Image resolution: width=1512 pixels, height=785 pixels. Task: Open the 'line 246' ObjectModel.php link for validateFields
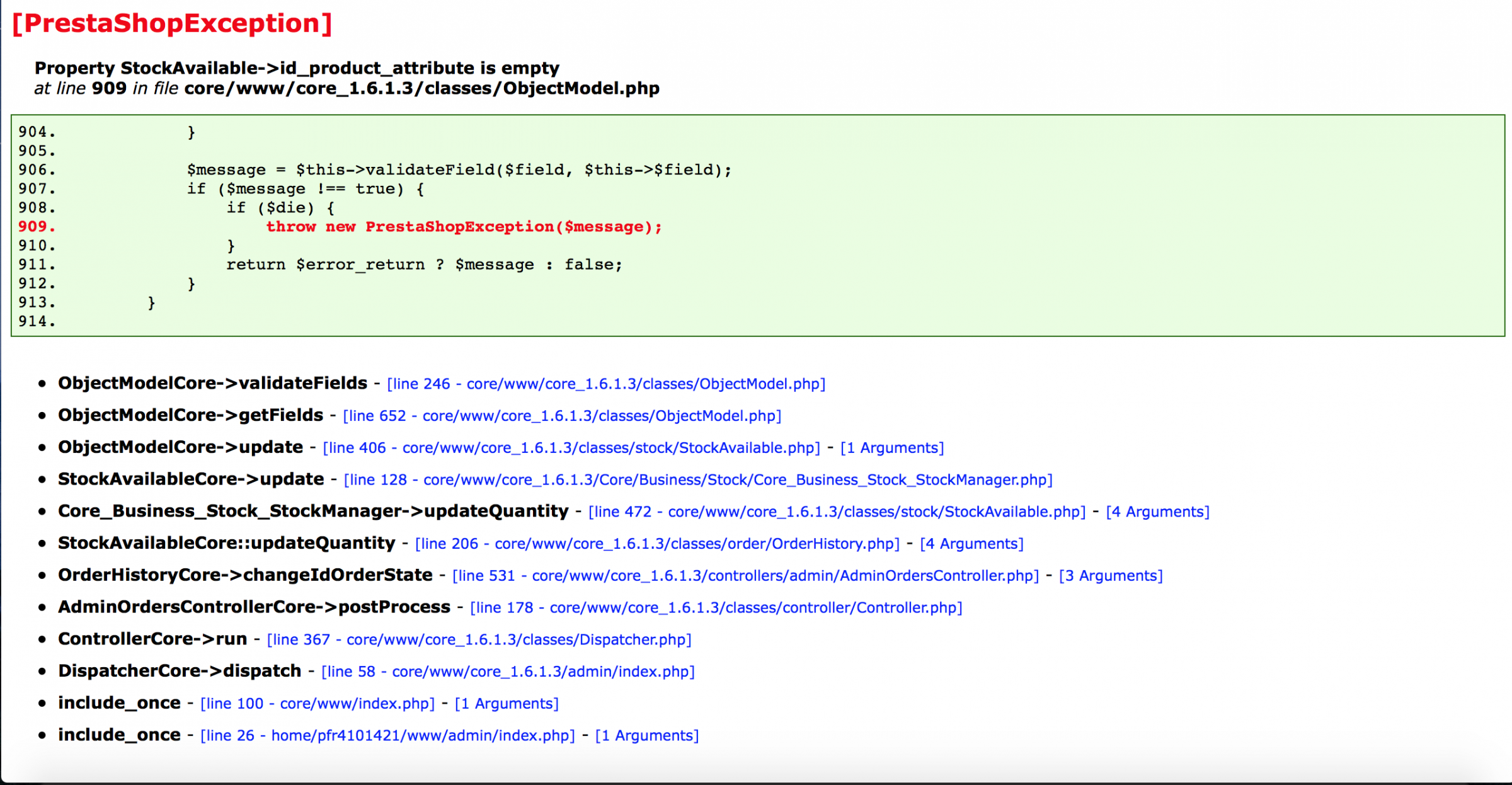pos(606,384)
